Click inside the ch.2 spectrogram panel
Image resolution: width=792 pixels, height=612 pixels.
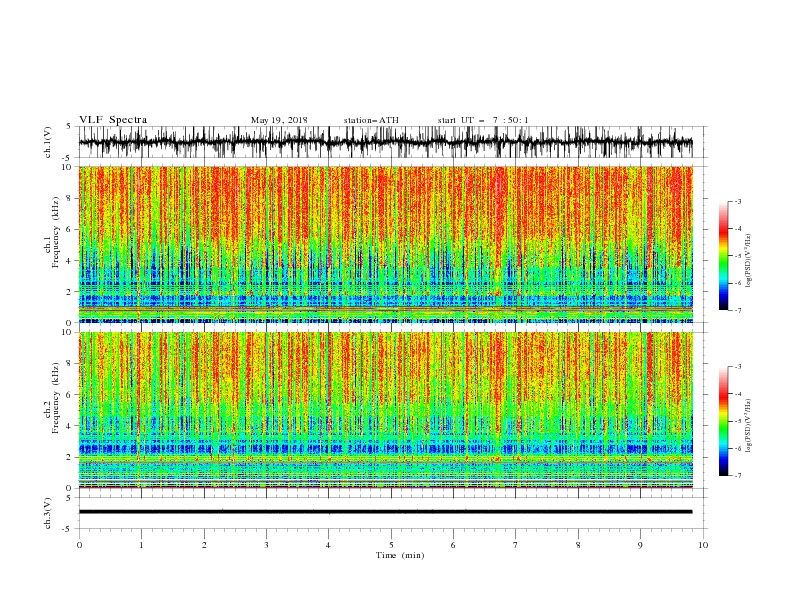[385, 410]
